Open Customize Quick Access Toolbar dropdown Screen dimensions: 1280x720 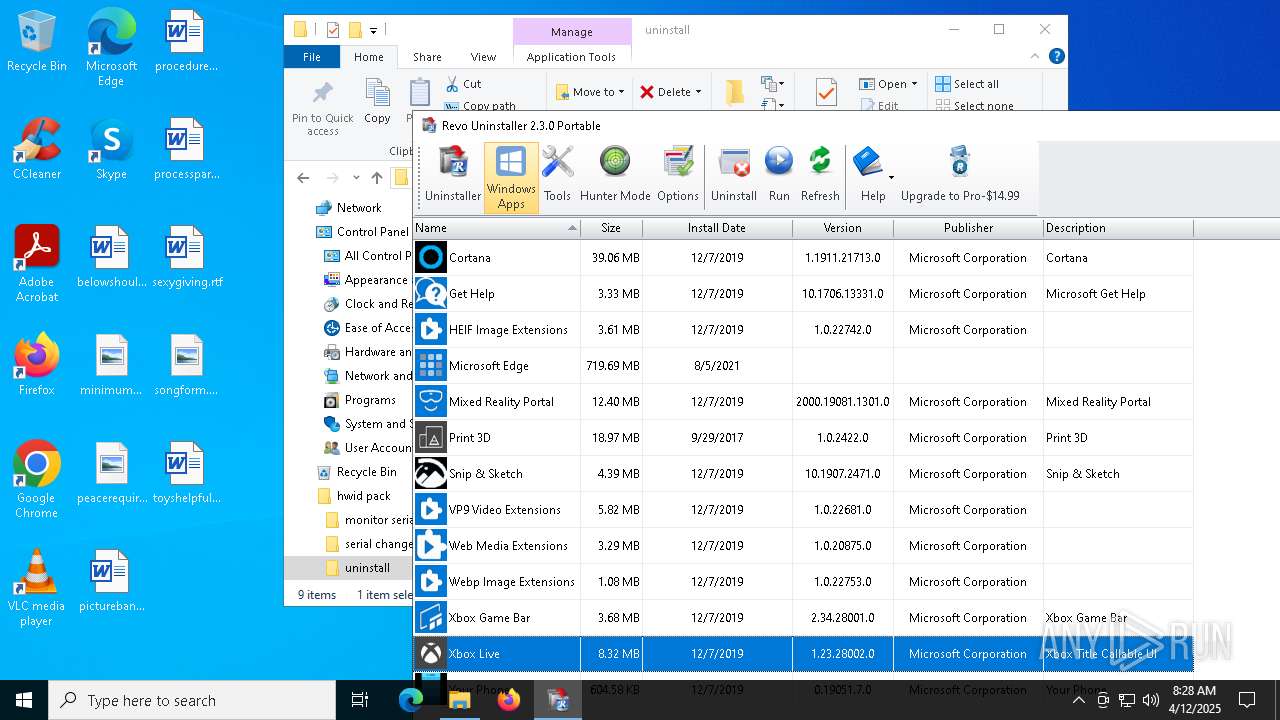[x=374, y=31]
